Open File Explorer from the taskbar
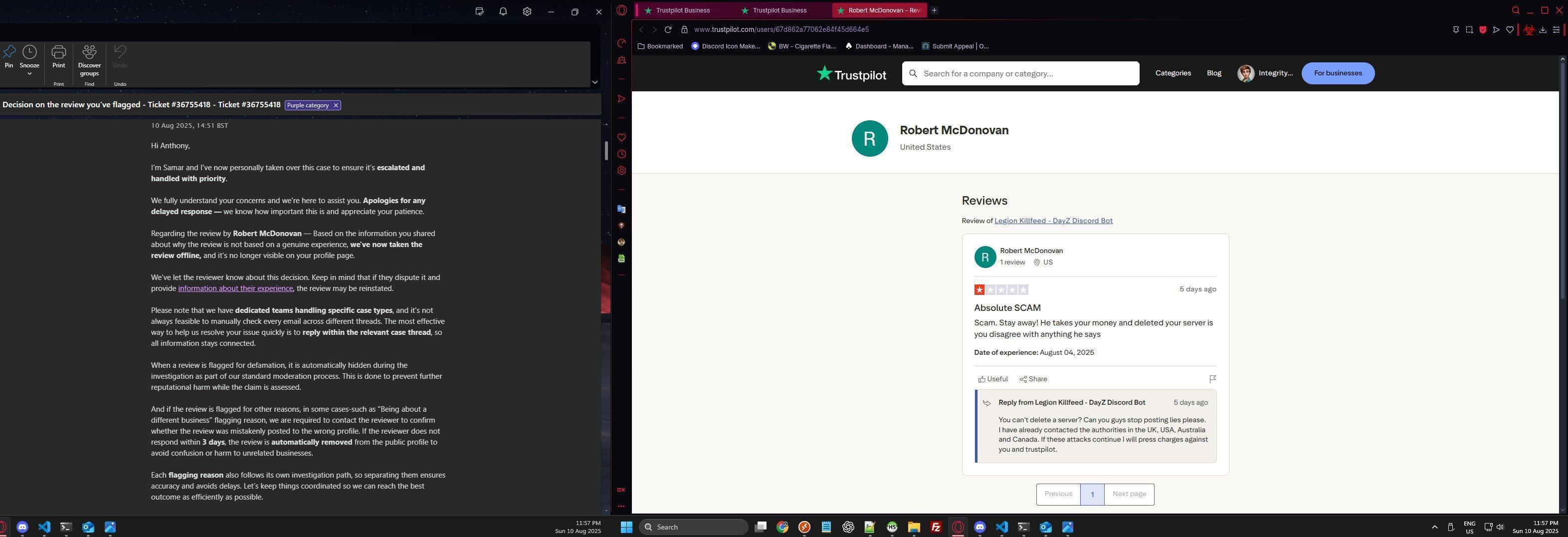The height and width of the screenshot is (537, 1568). click(x=914, y=527)
